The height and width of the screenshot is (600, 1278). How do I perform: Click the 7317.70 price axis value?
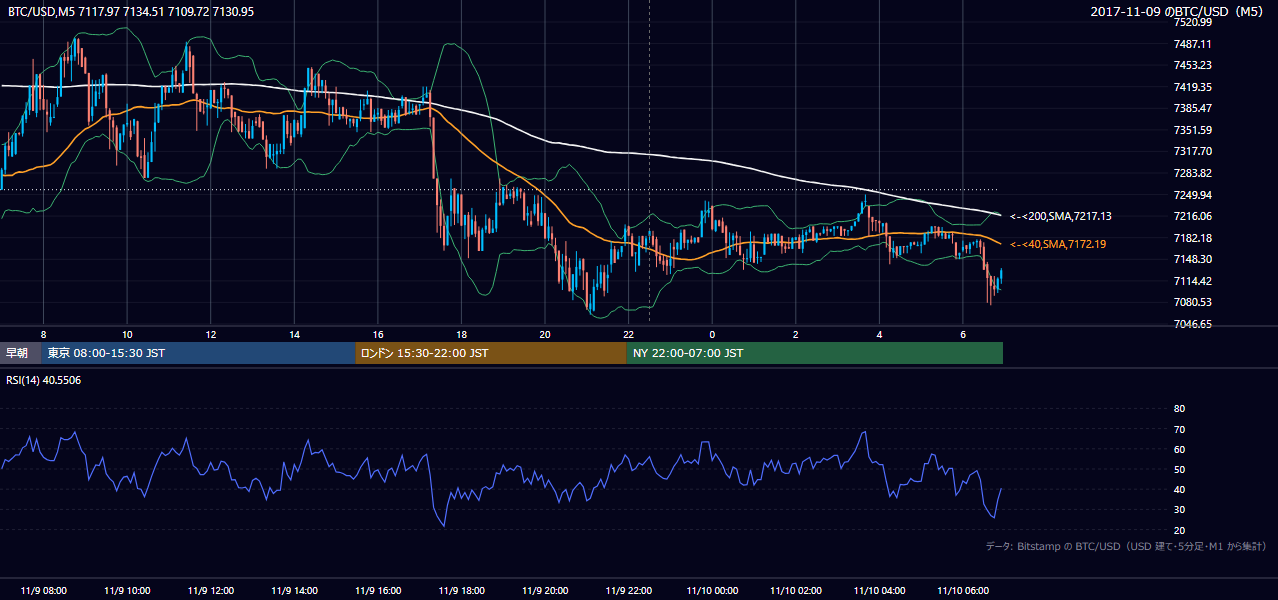(x=1193, y=151)
